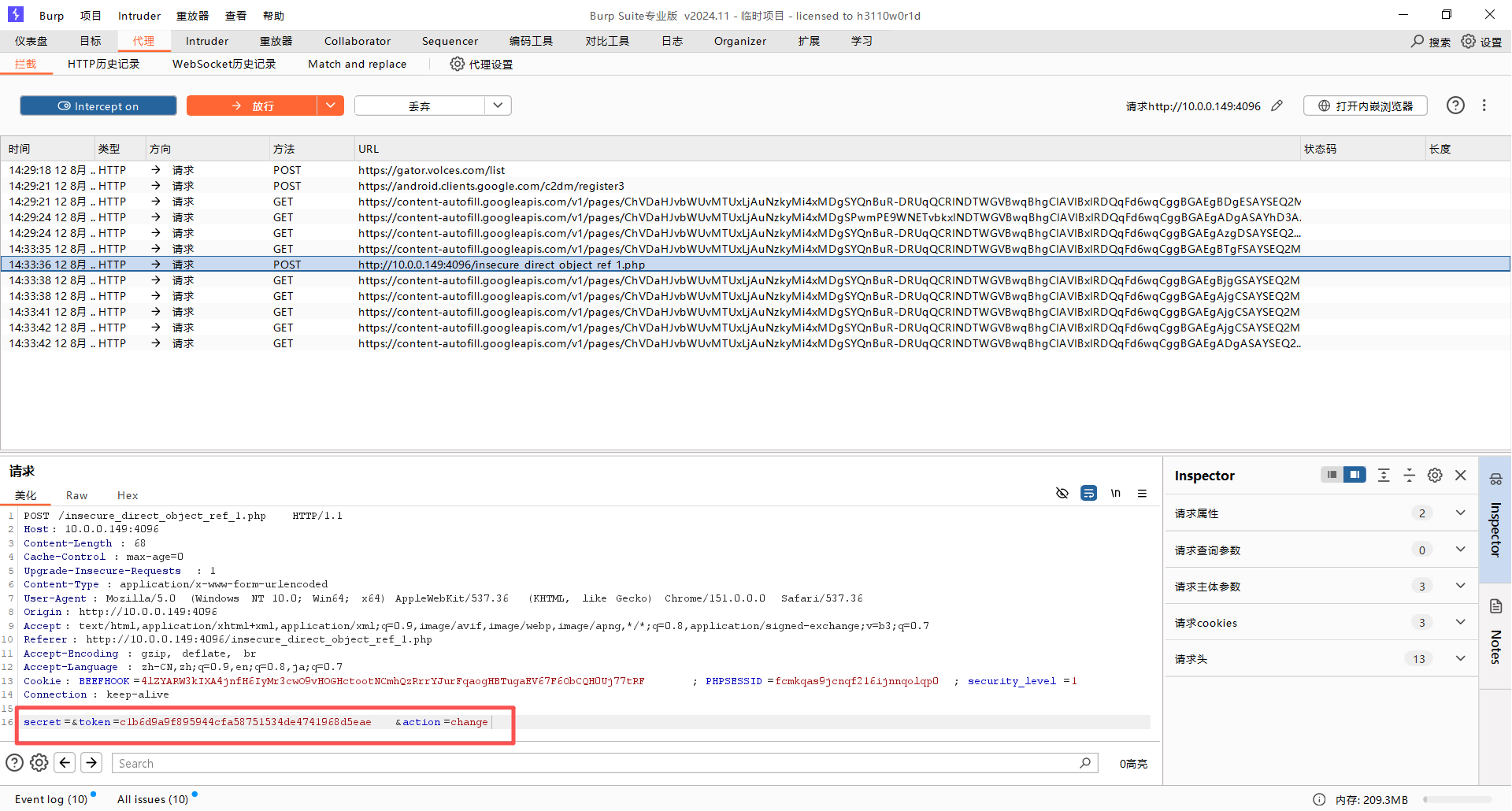
Task: Open Match and replace subtab
Action: (x=358, y=64)
